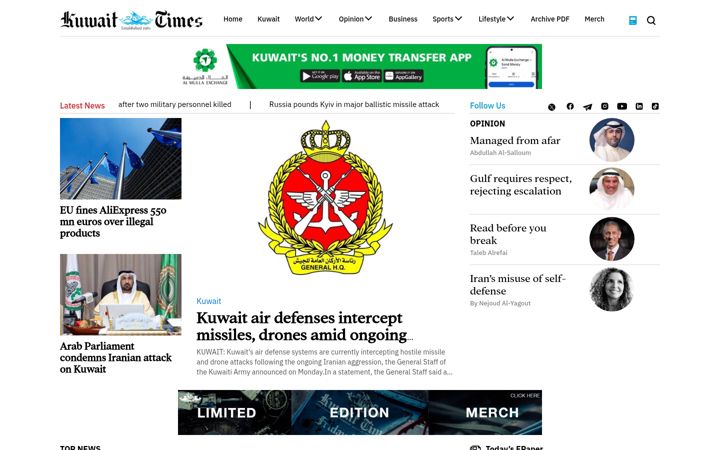Click Nejoud Al-Yagout's portrait photo
This screenshot has height=450, width=720.
click(612, 289)
